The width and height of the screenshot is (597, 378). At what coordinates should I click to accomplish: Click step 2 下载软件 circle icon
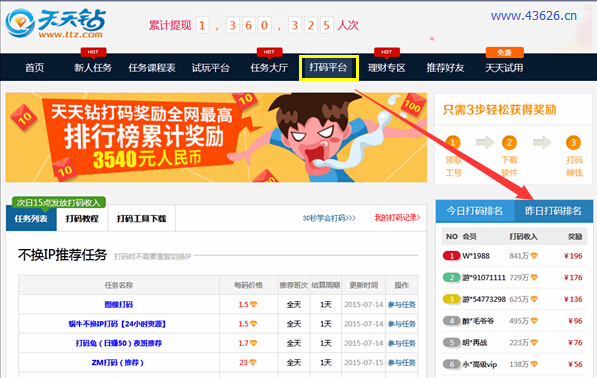coord(509,143)
